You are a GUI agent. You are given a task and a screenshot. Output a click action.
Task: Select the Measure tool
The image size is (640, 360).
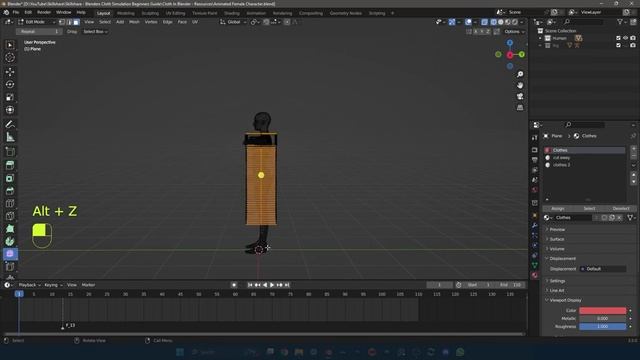tap(10, 137)
